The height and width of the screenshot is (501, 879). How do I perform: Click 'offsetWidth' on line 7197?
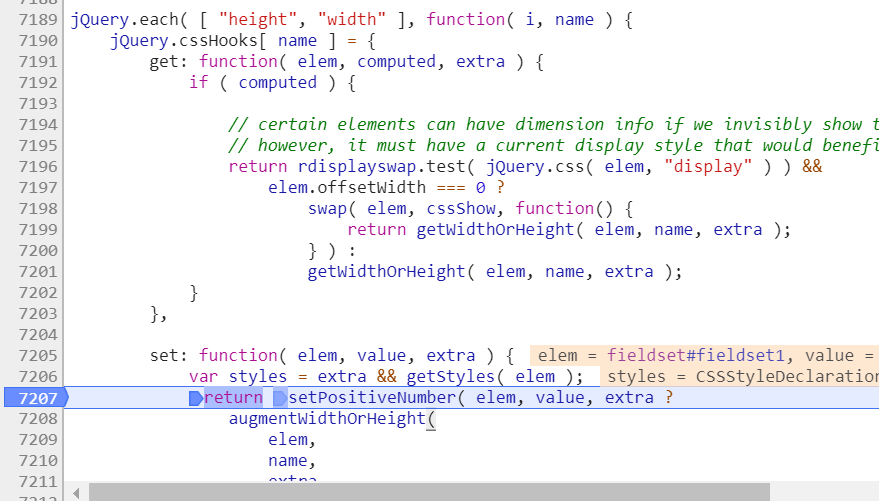(372, 187)
